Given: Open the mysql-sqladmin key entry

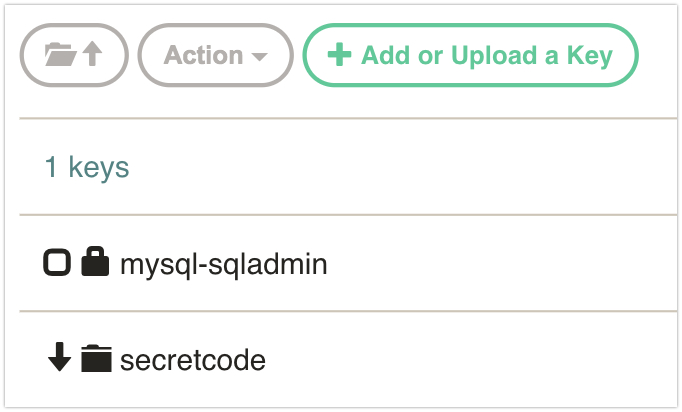Looking at the screenshot, I should [x=224, y=264].
